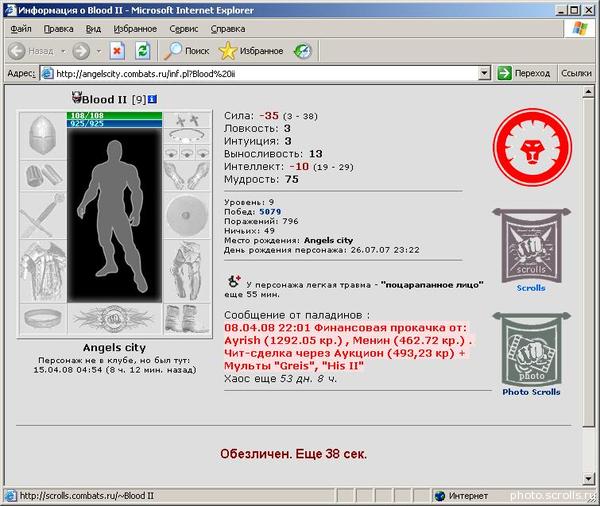The width and height of the screenshot is (600, 506).
Task: Click the Internet zone status bar indicator
Action: click(461, 496)
